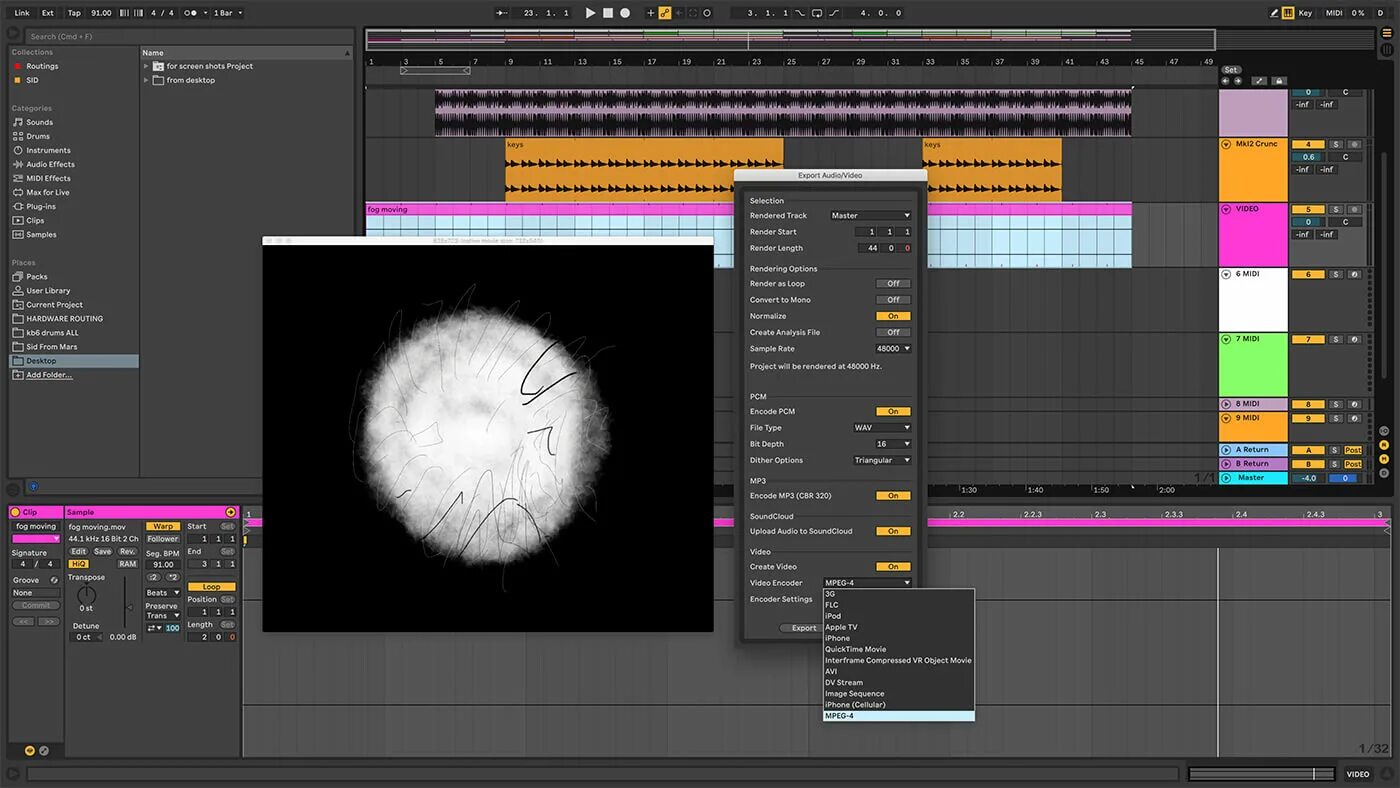Unfold the 6 MIDI track triangle

tap(1226, 274)
